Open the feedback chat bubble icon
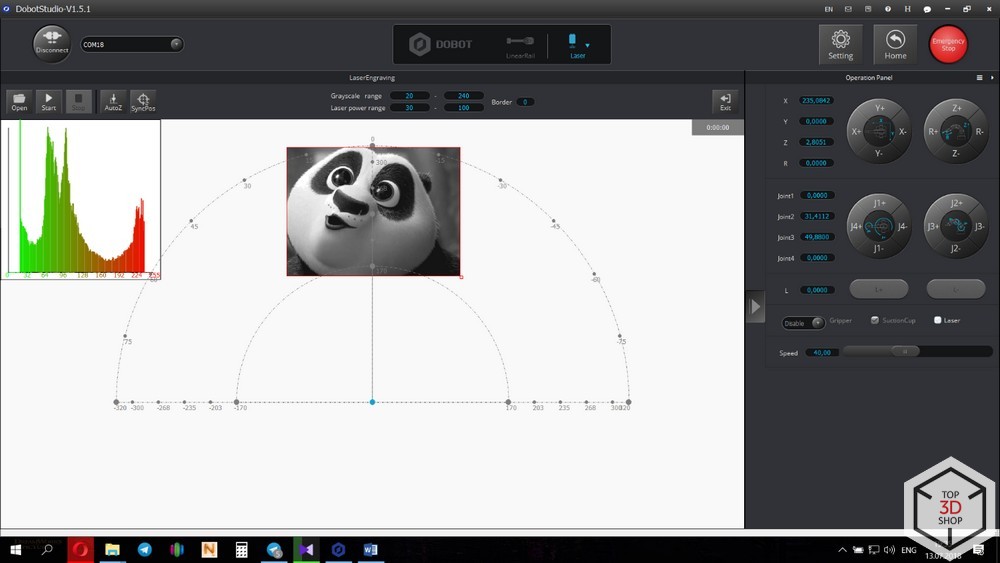This screenshot has width=1000, height=563. [927, 9]
